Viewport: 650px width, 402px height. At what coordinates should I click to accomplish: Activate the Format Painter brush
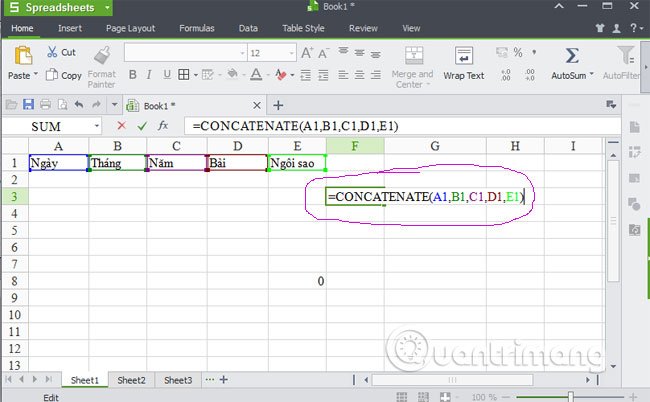tap(102, 55)
